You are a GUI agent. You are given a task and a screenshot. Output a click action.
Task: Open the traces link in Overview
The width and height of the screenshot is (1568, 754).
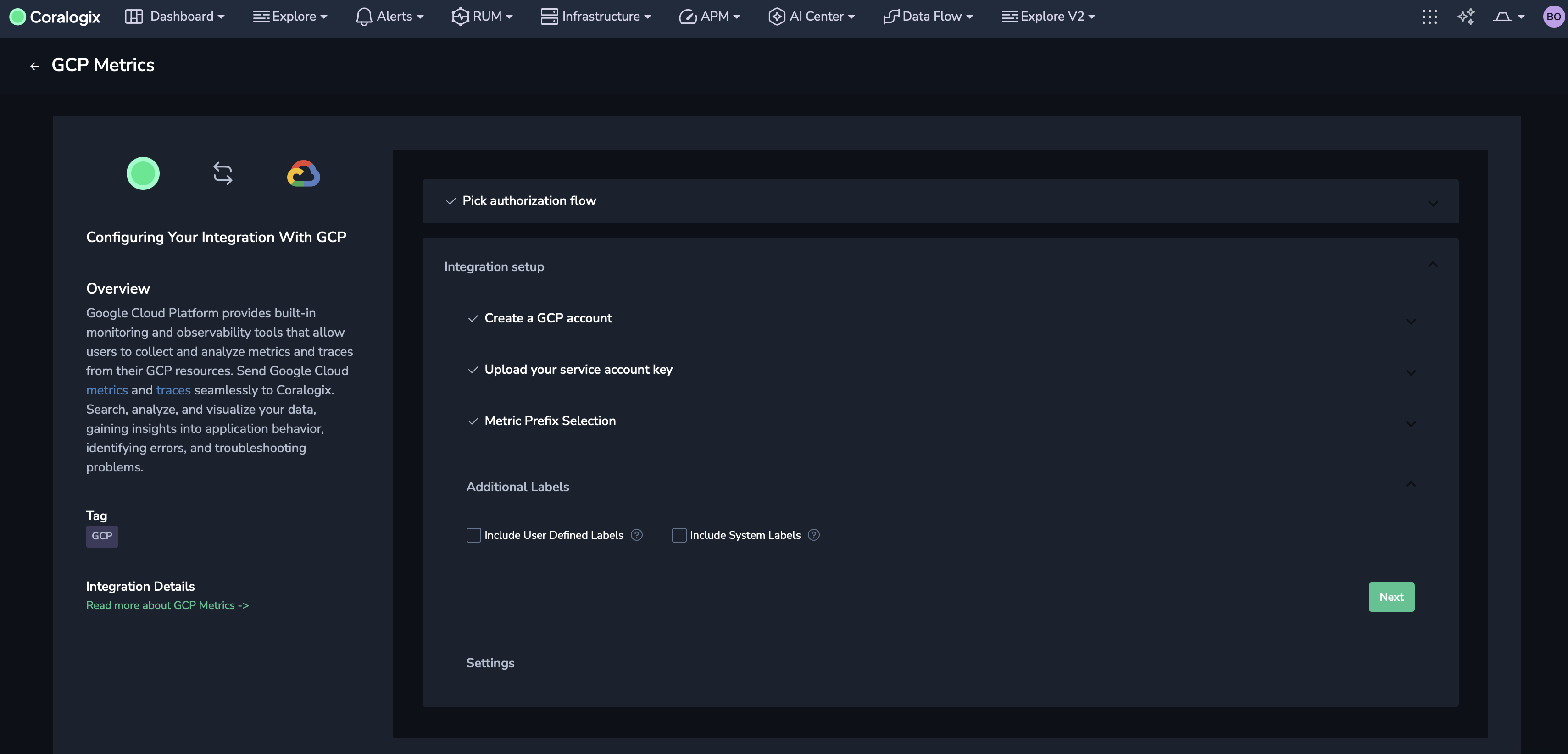tap(173, 390)
